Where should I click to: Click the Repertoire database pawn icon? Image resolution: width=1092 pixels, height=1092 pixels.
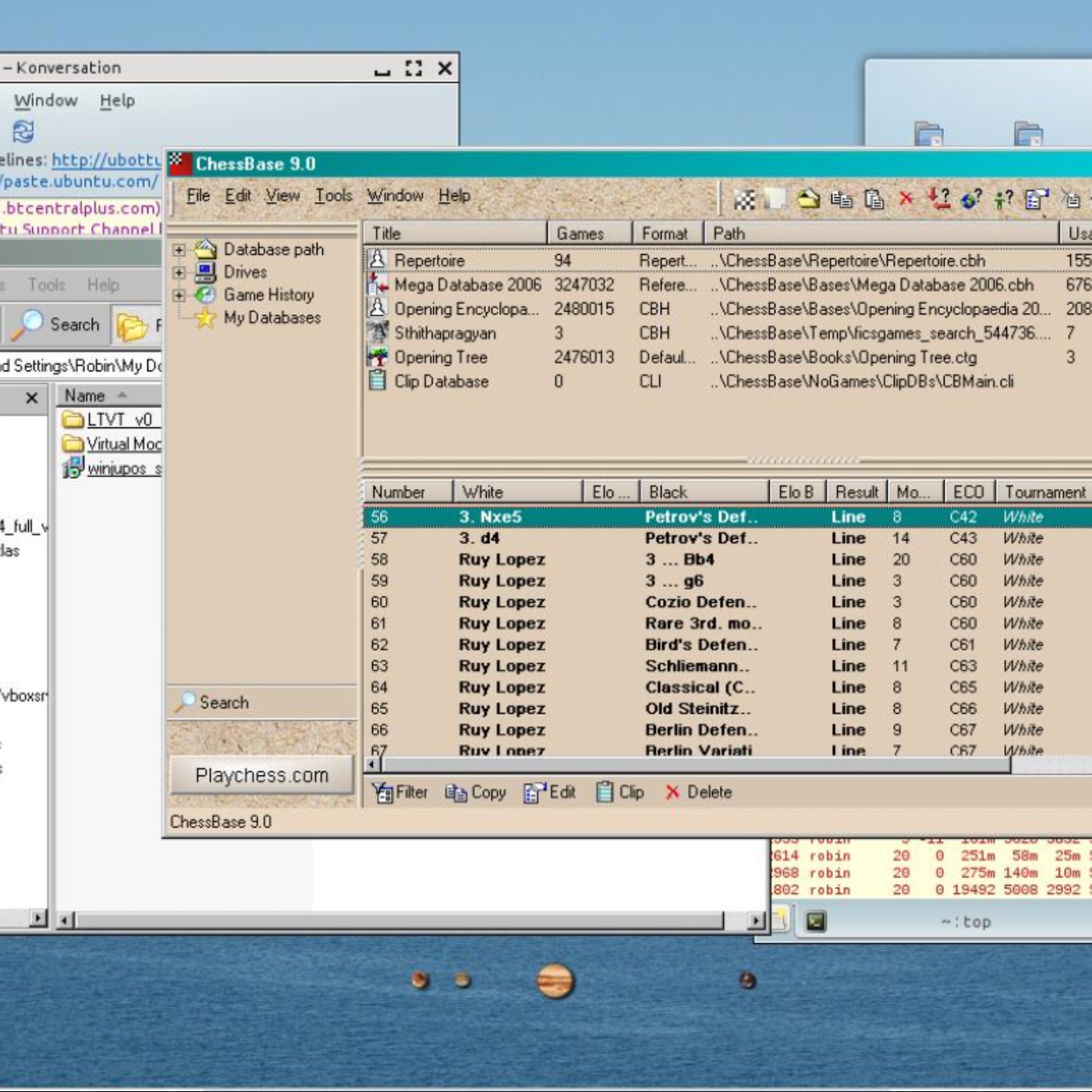click(378, 260)
